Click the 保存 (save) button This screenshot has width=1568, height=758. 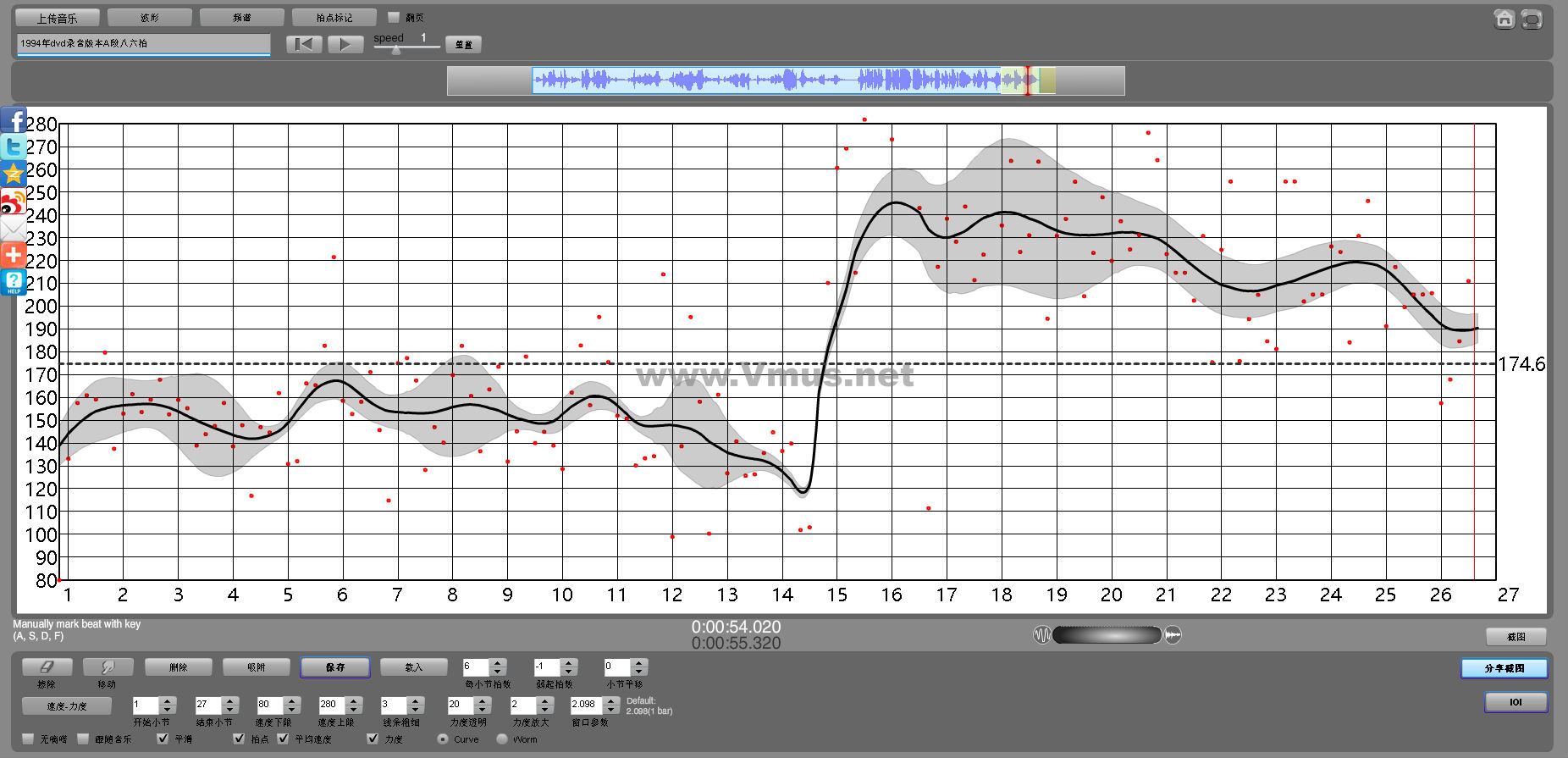[335, 667]
